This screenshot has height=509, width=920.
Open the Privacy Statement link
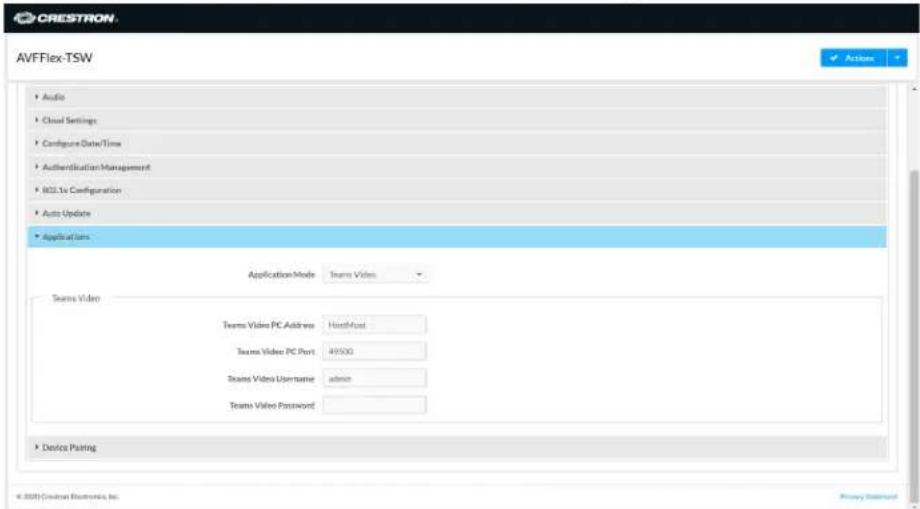(x=868, y=497)
